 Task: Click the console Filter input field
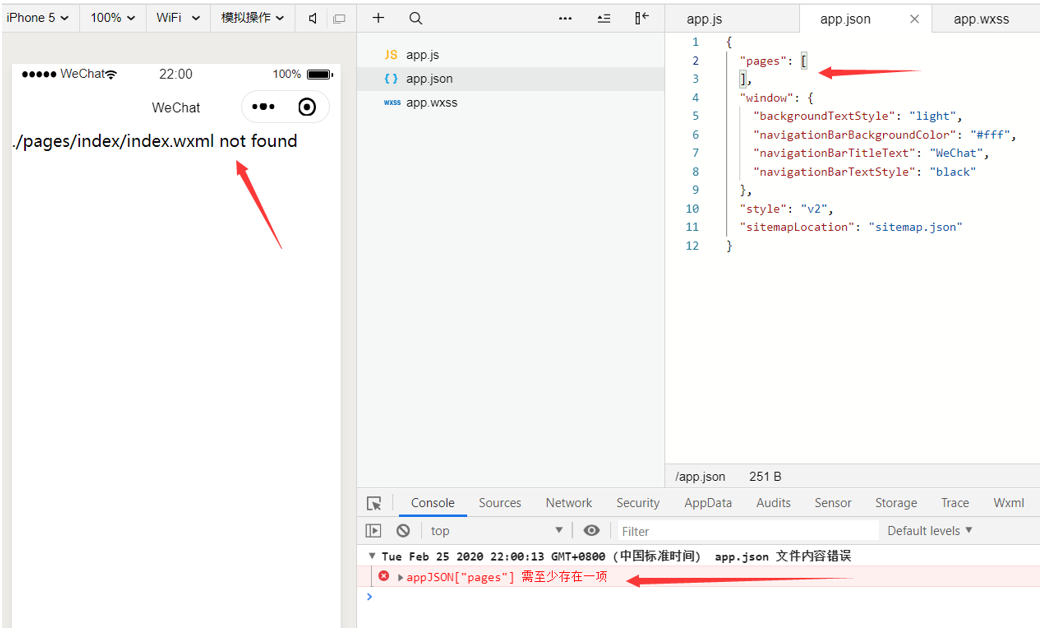748,531
